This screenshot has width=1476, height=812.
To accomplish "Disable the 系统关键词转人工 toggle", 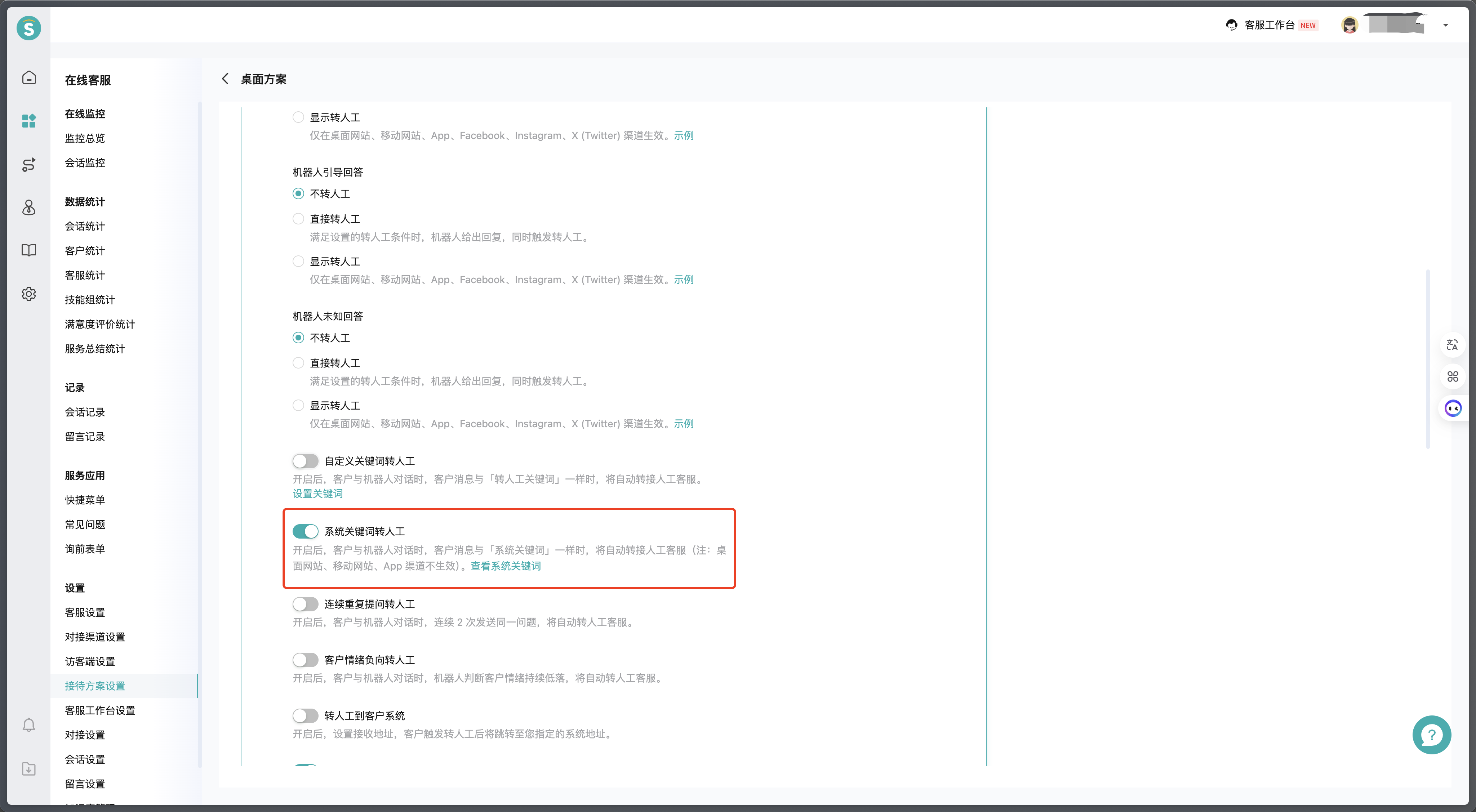I will 305,531.
